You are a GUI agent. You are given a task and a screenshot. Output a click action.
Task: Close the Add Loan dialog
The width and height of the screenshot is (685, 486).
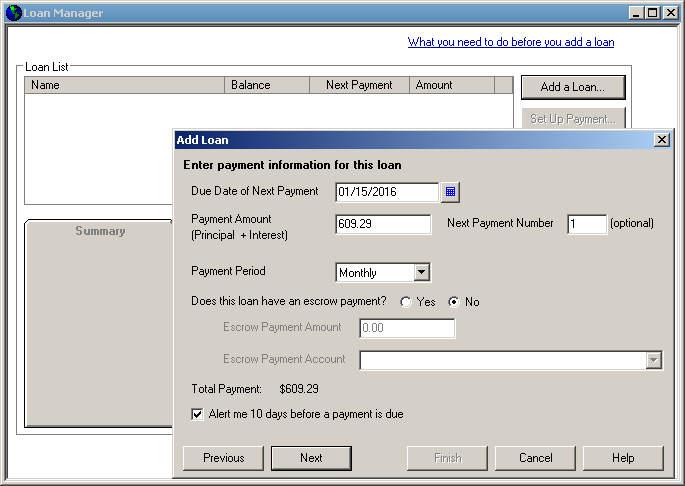click(x=661, y=140)
